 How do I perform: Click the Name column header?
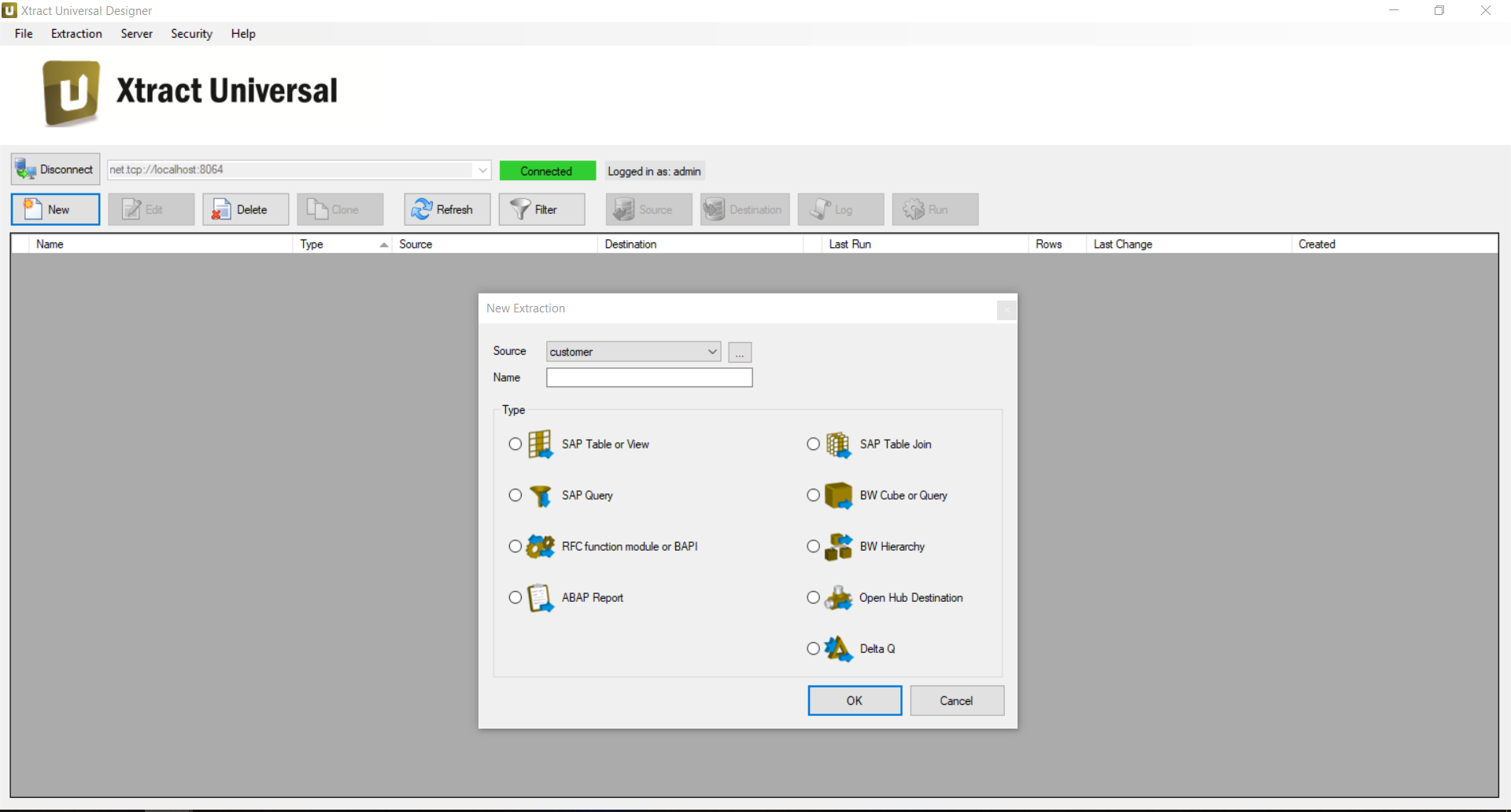click(161, 244)
